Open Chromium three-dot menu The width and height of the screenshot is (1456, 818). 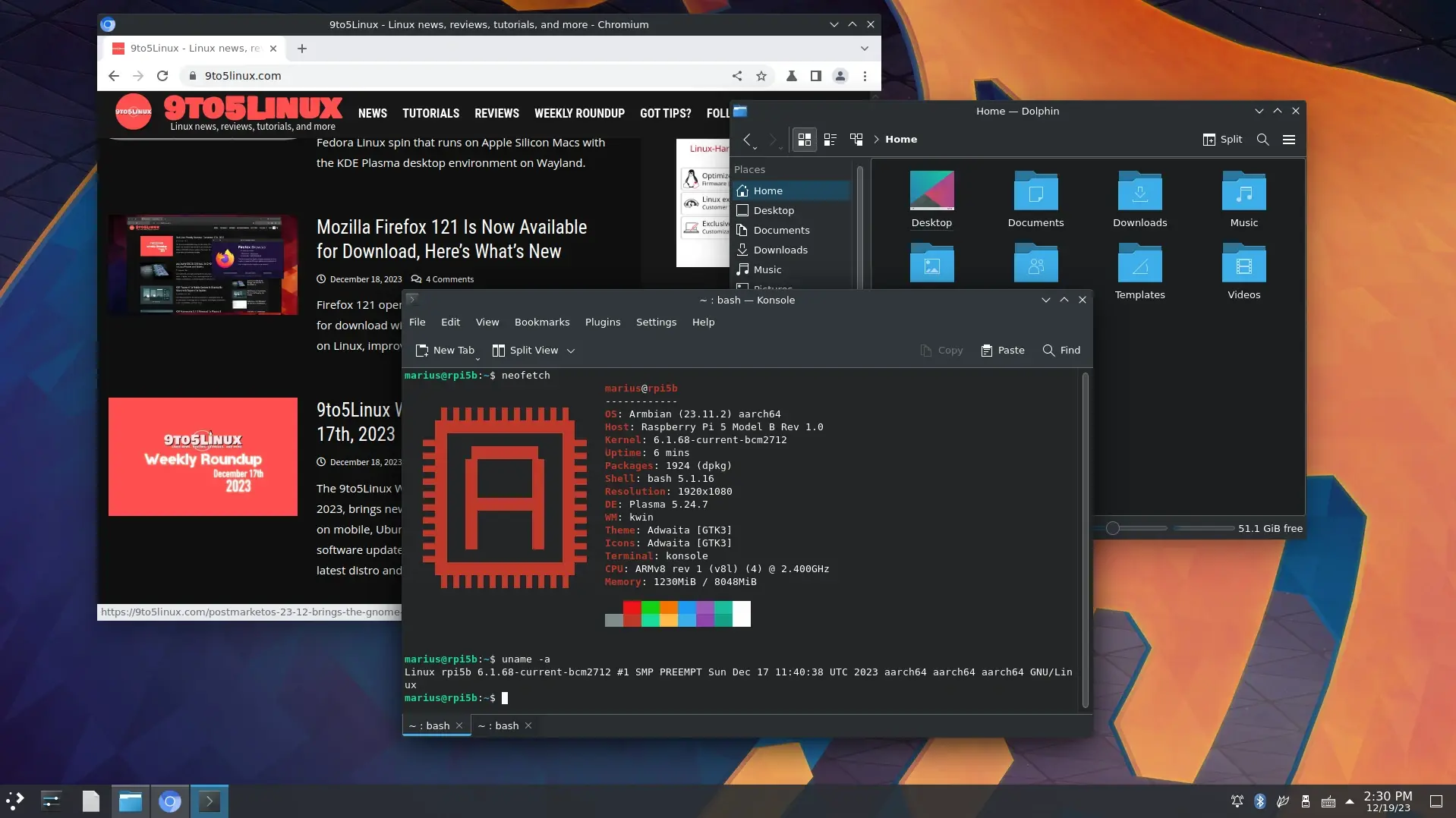(865, 76)
